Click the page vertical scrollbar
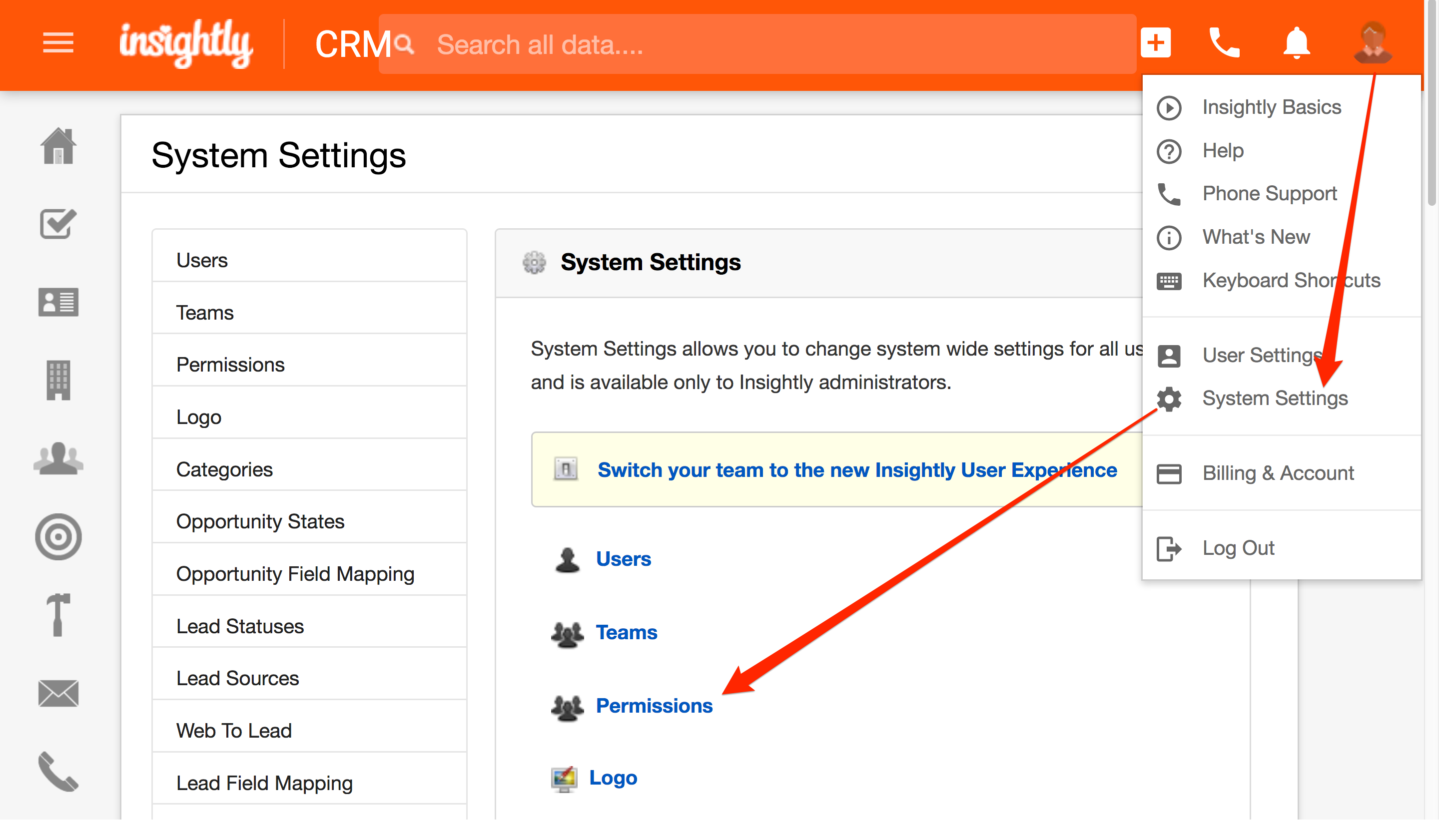The width and height of the screenshot is (1439, 840). (1432, 103)
